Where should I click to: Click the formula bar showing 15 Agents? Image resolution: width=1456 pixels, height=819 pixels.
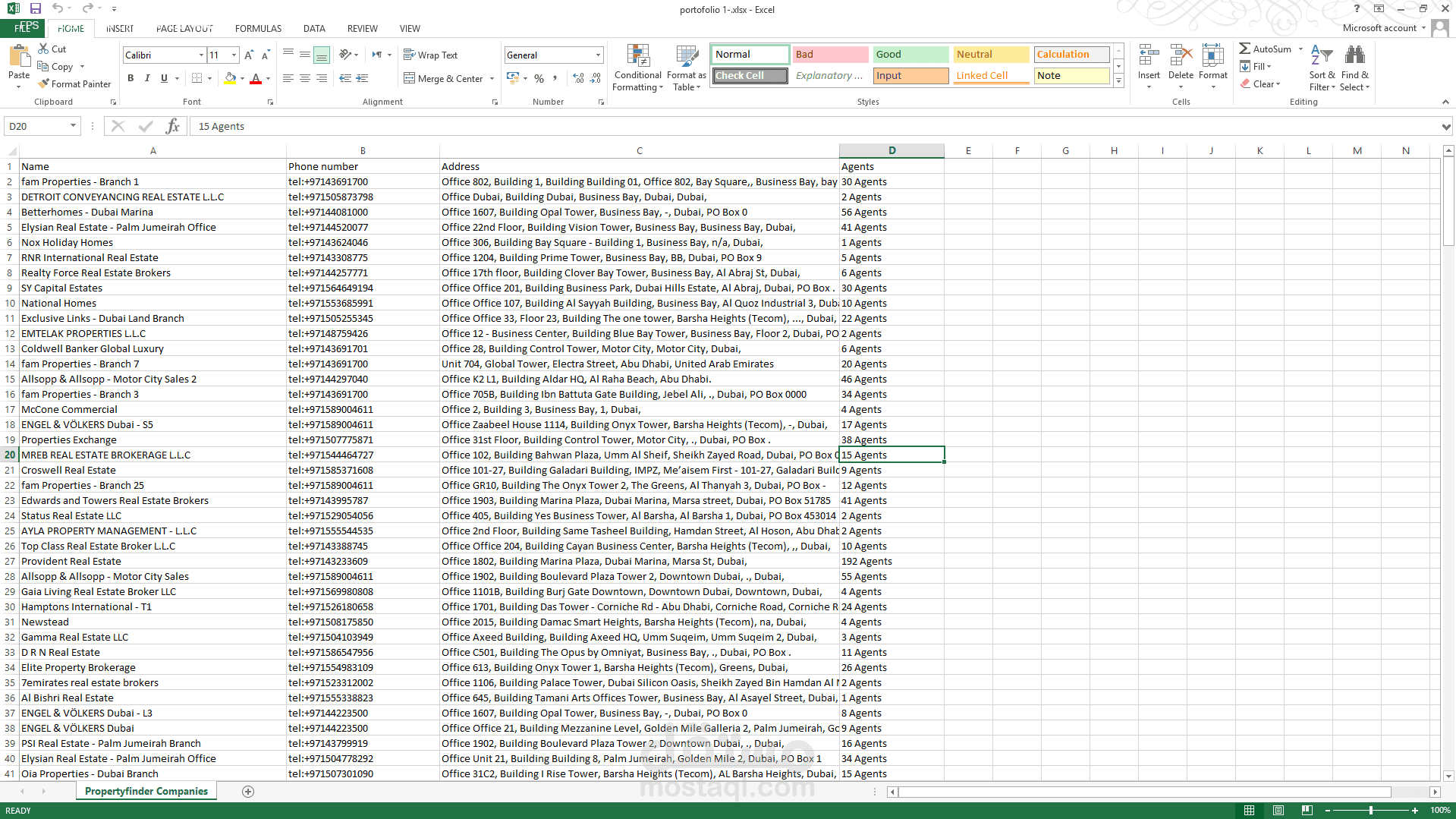tap(816, 126)
